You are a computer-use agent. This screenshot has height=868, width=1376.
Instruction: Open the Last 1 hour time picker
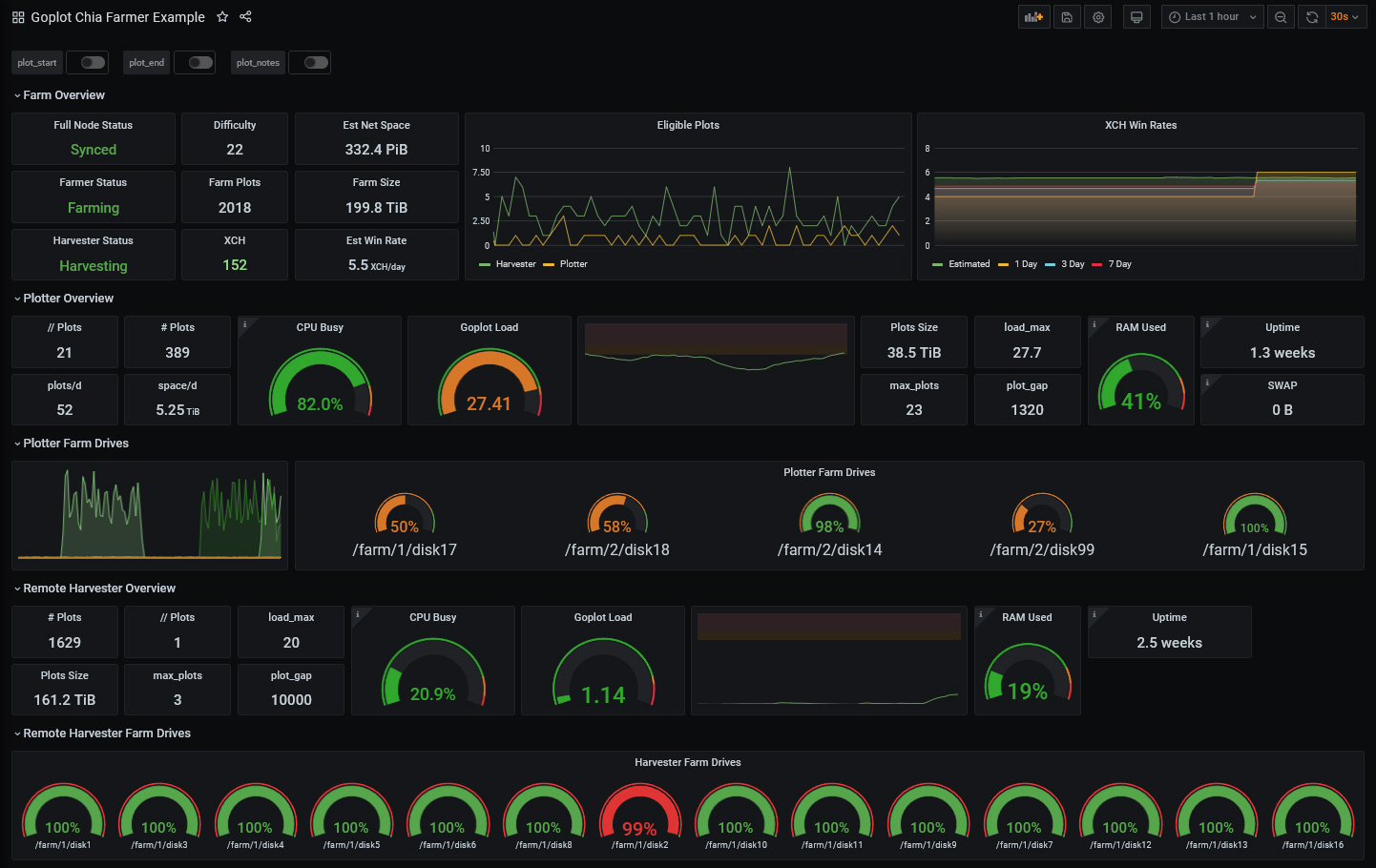[x=1212, y=17]
